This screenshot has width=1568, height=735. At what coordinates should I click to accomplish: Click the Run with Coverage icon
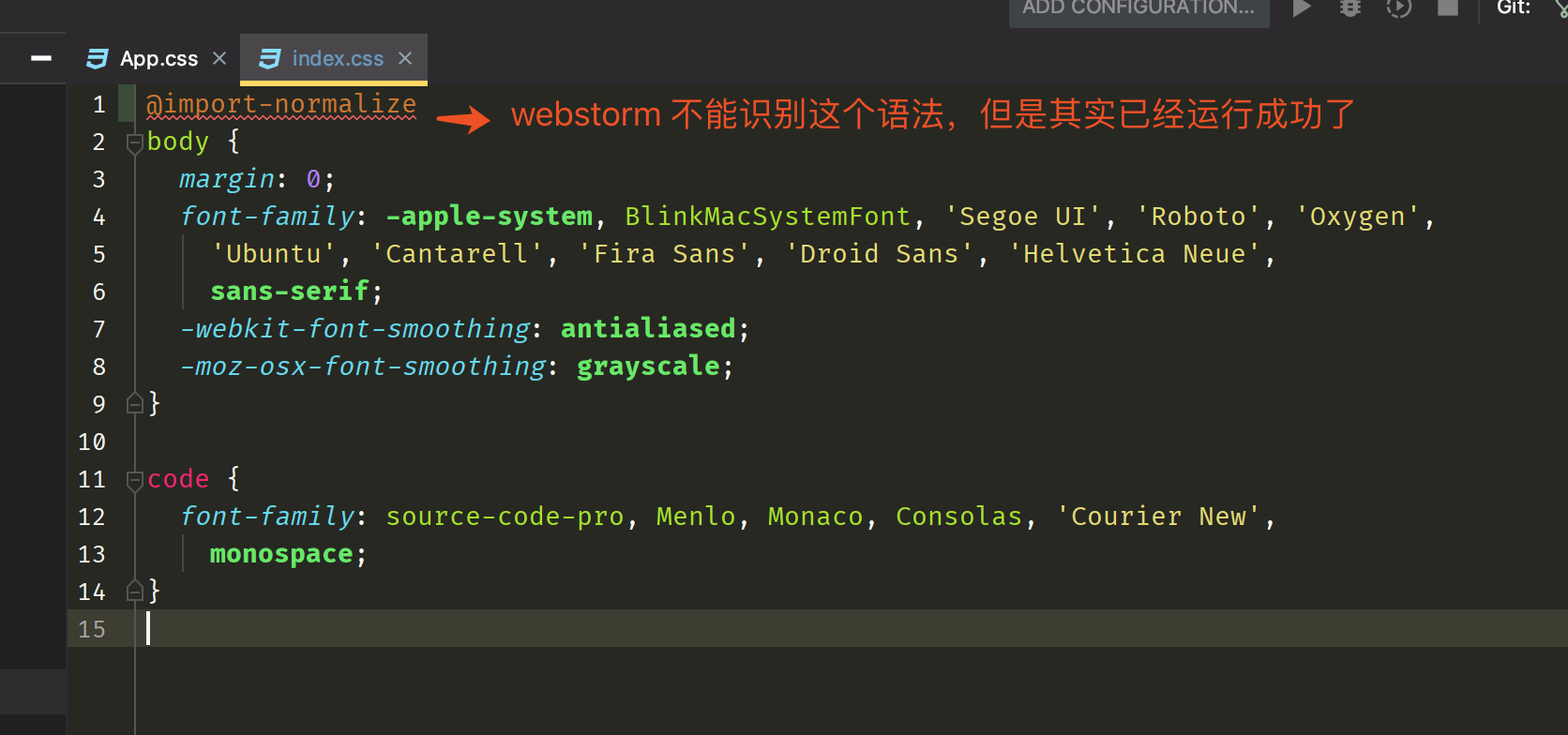(x=1399, y=7)
